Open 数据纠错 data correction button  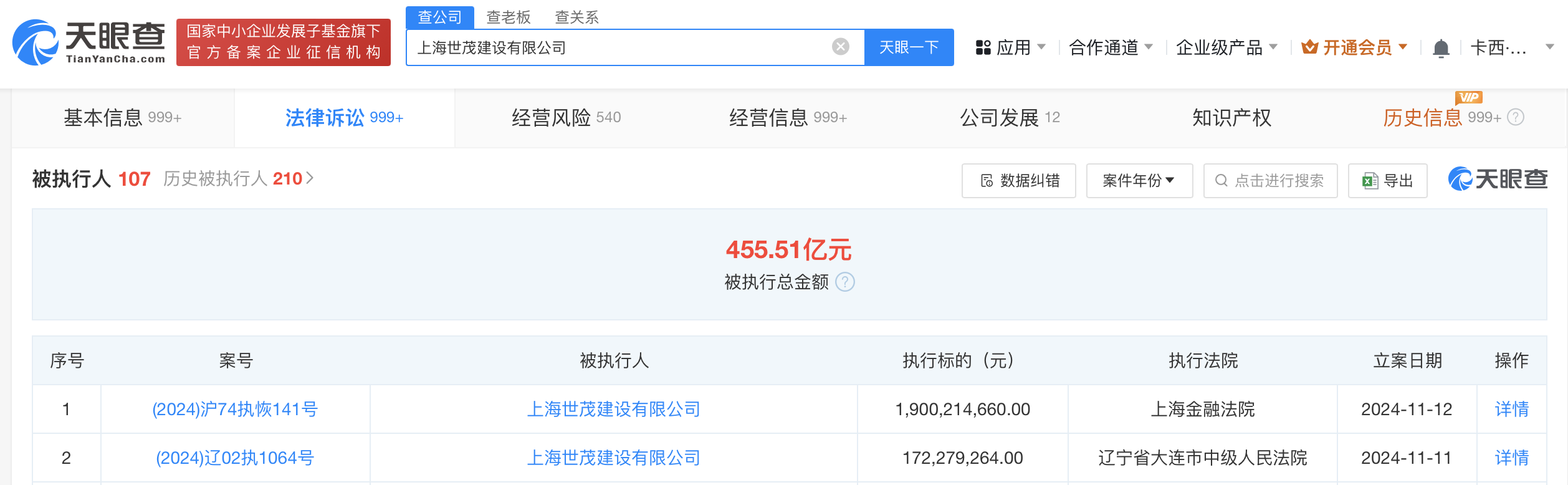pyautogui.click(x=1018, y=181)
